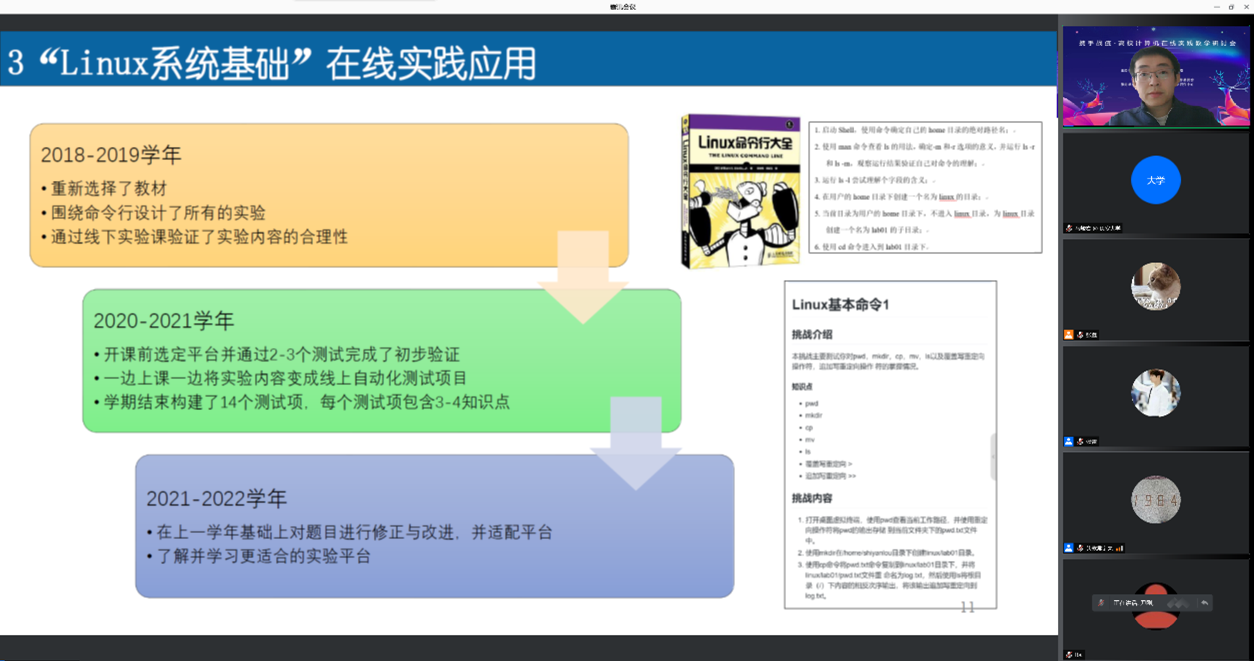Click scrollbar handle on Linux基本命令1 panel's right edge

pos(993,456)
